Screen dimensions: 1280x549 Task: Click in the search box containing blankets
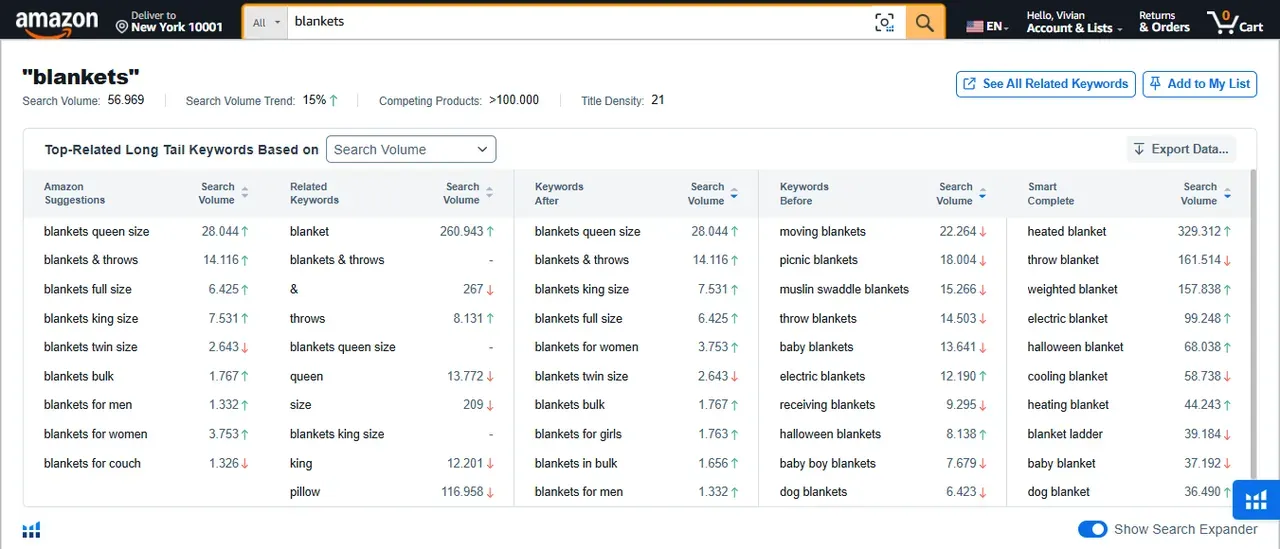580,22
